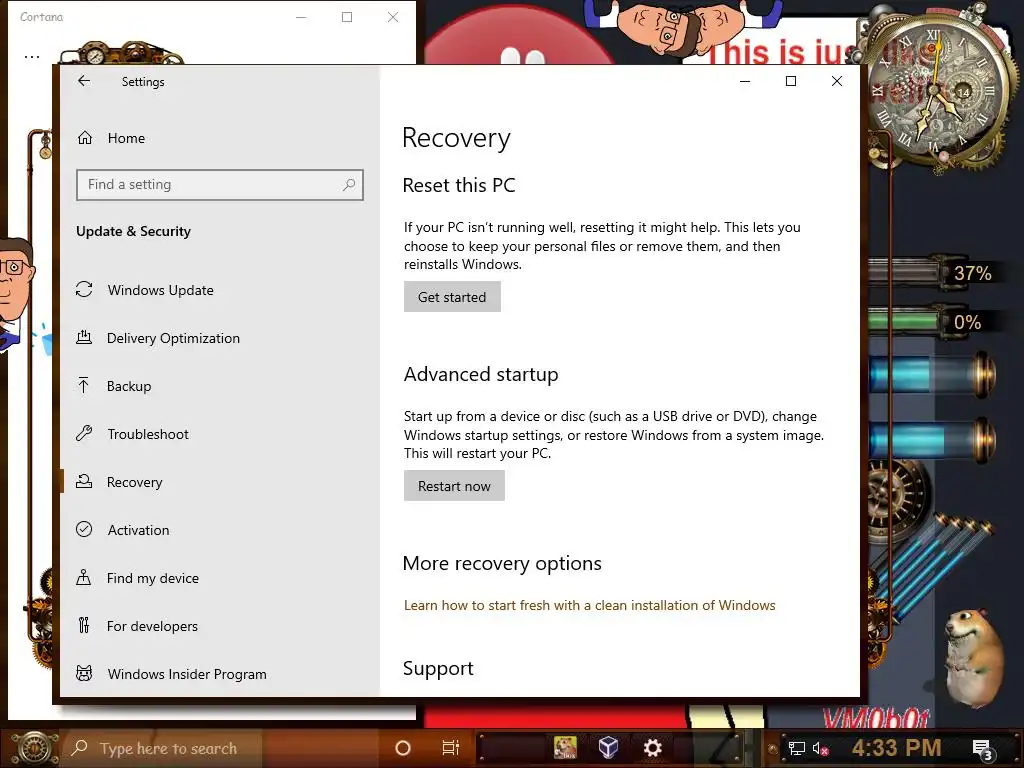Open VirtualBox cube icon in the taskbar
The image size is (1024, 768).
[609, 747]
